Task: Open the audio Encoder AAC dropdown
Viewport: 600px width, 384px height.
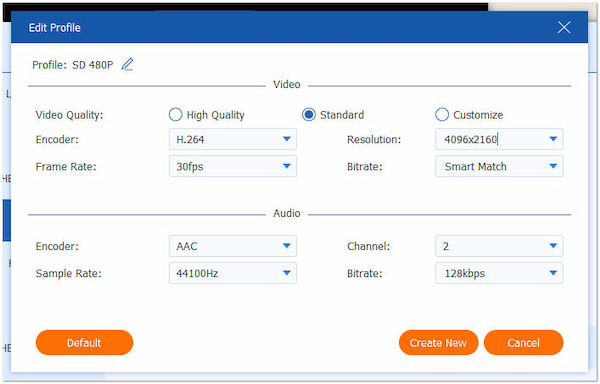Action: point(233,246)
